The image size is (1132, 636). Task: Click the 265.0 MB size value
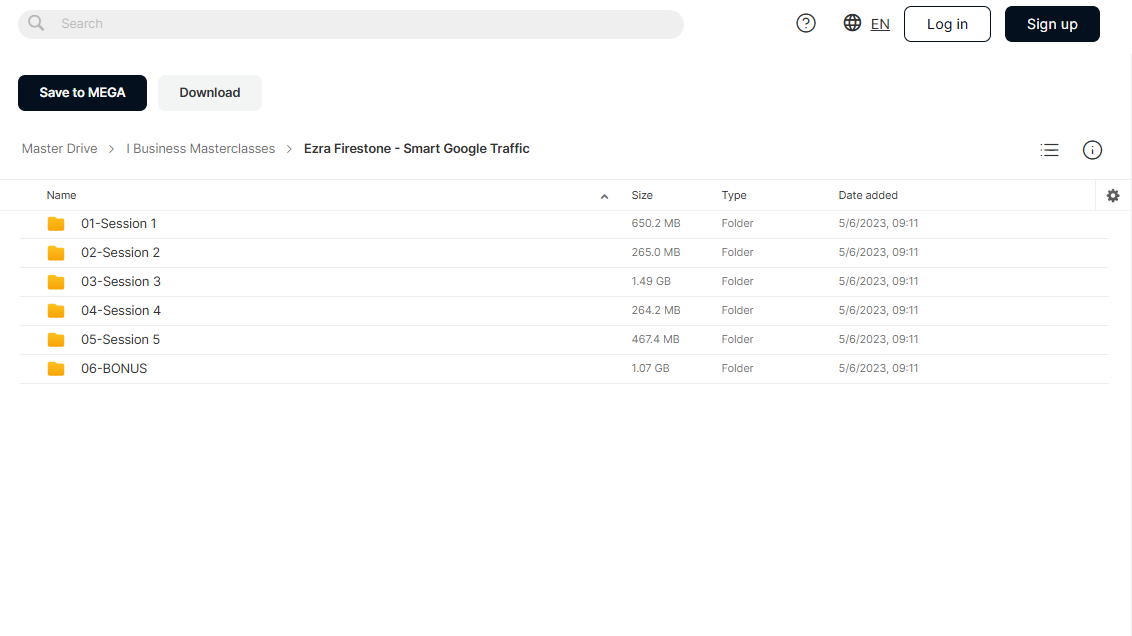pyautogui.click(x=656, y=252)
